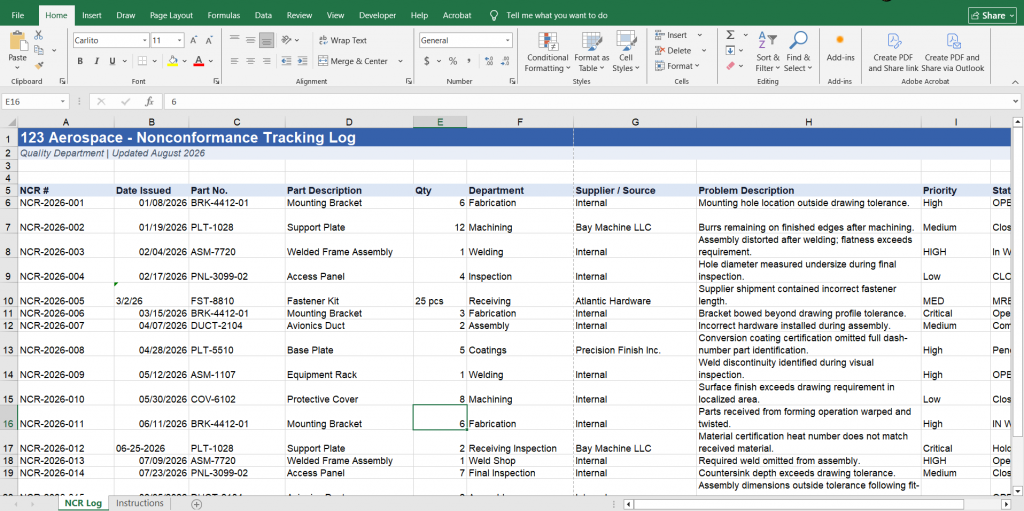Switch to the Page Layout tab
The width and height of the screenshot is (1024, 511).
(x=171, y=15)
